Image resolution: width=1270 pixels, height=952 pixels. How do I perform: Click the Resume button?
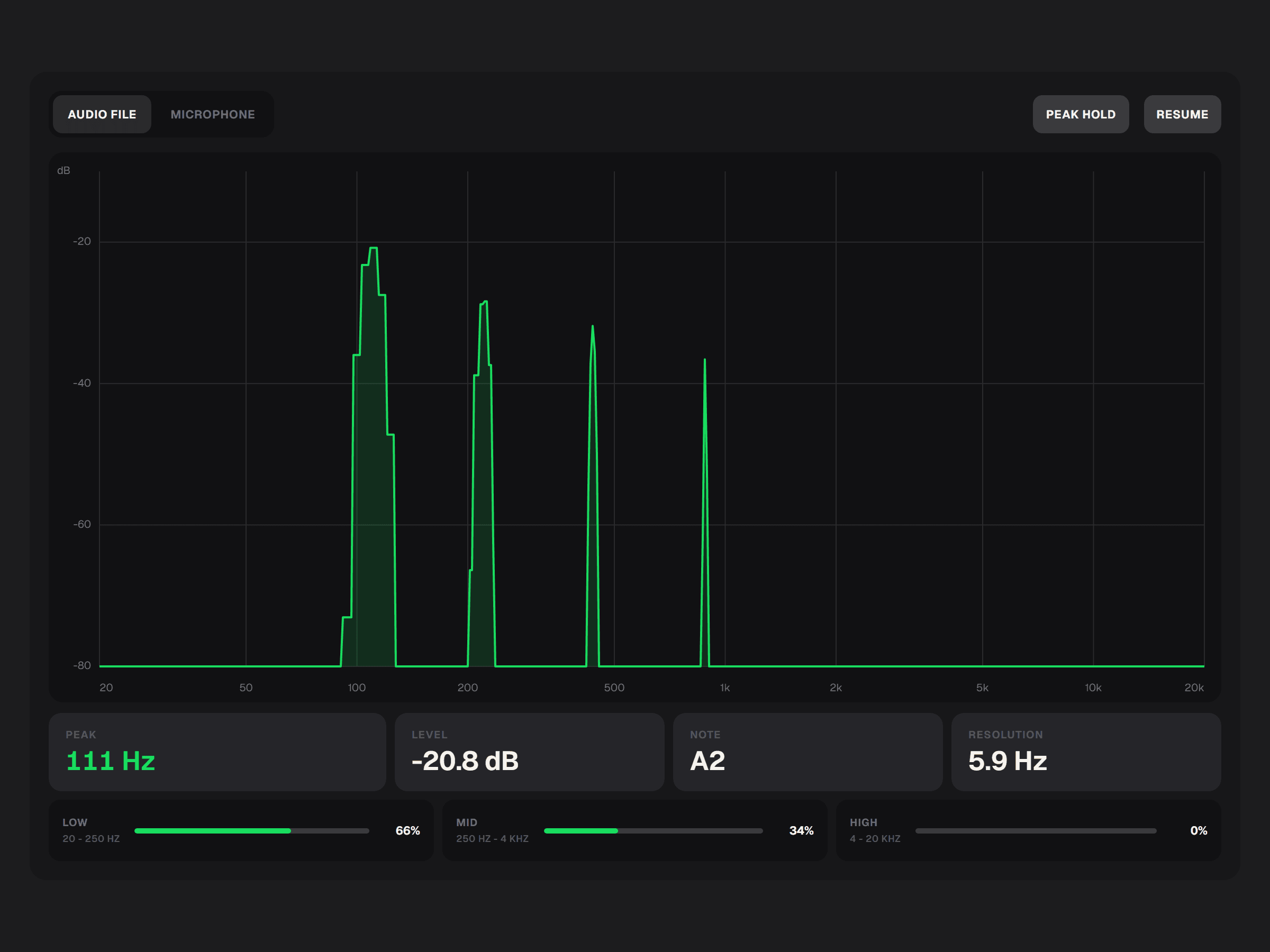pyautogui.click(x=1182, y=114)
